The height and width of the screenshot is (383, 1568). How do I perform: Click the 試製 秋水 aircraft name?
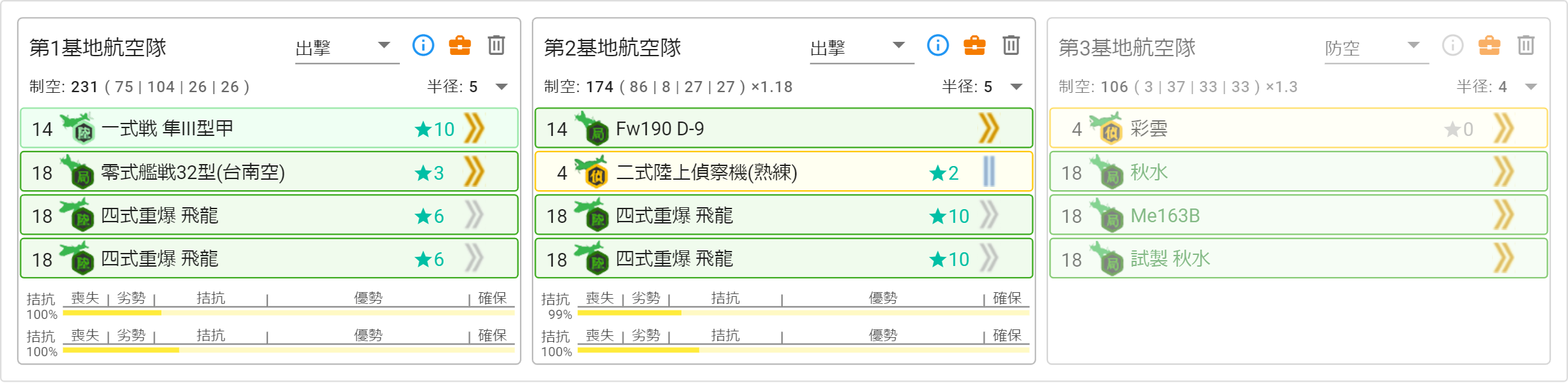[x=1170, y=259]
